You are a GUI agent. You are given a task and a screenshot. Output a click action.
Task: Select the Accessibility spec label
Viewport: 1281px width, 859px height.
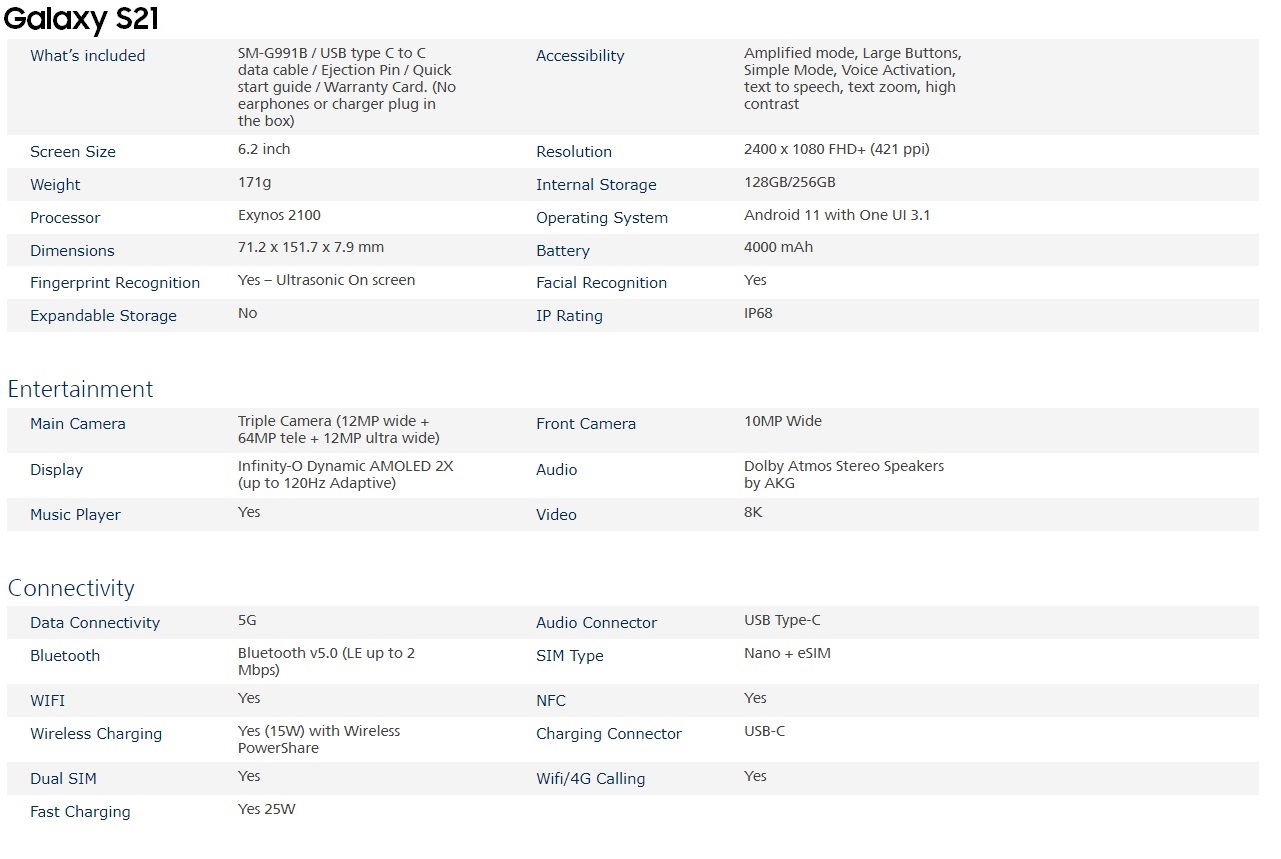tap(580, 56)
